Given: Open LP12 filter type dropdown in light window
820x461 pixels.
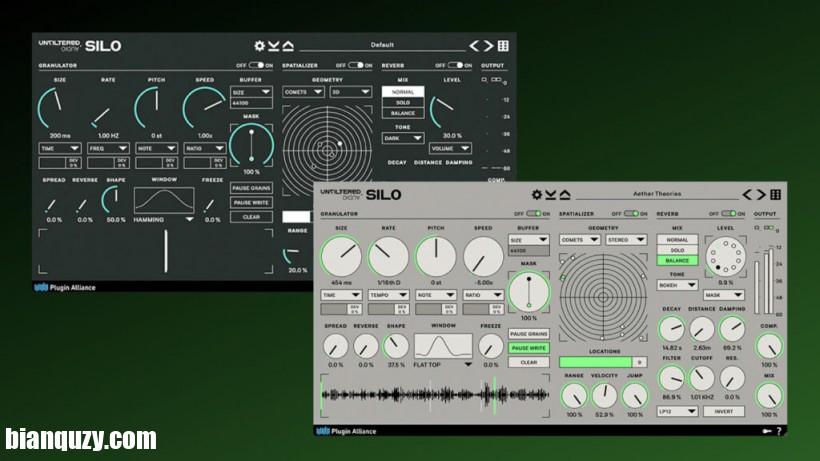Looking at the screenshot, I should pyautogui.click(x=677, y=412).
